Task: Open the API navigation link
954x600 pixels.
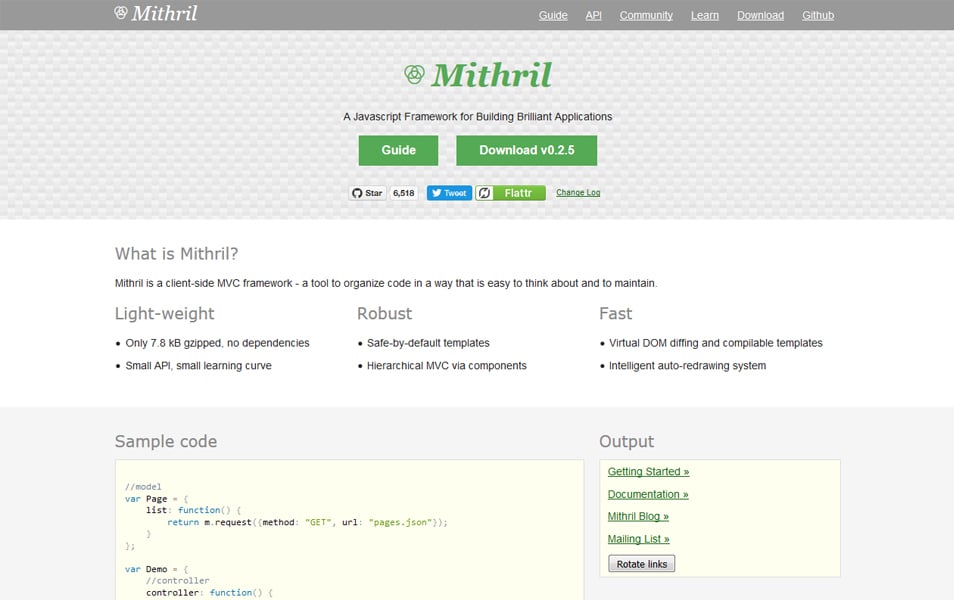Action: (593, 15)
